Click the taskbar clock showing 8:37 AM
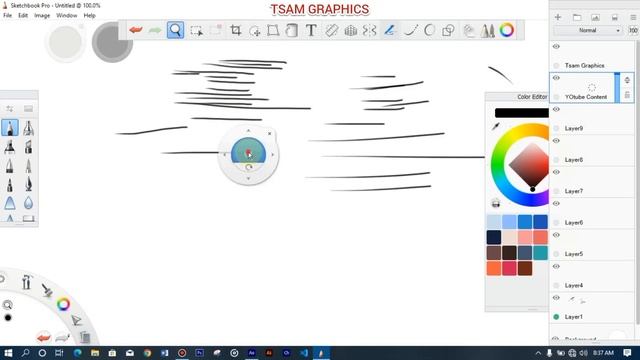Viewport: 640px width, 360px height. [603, 353]
